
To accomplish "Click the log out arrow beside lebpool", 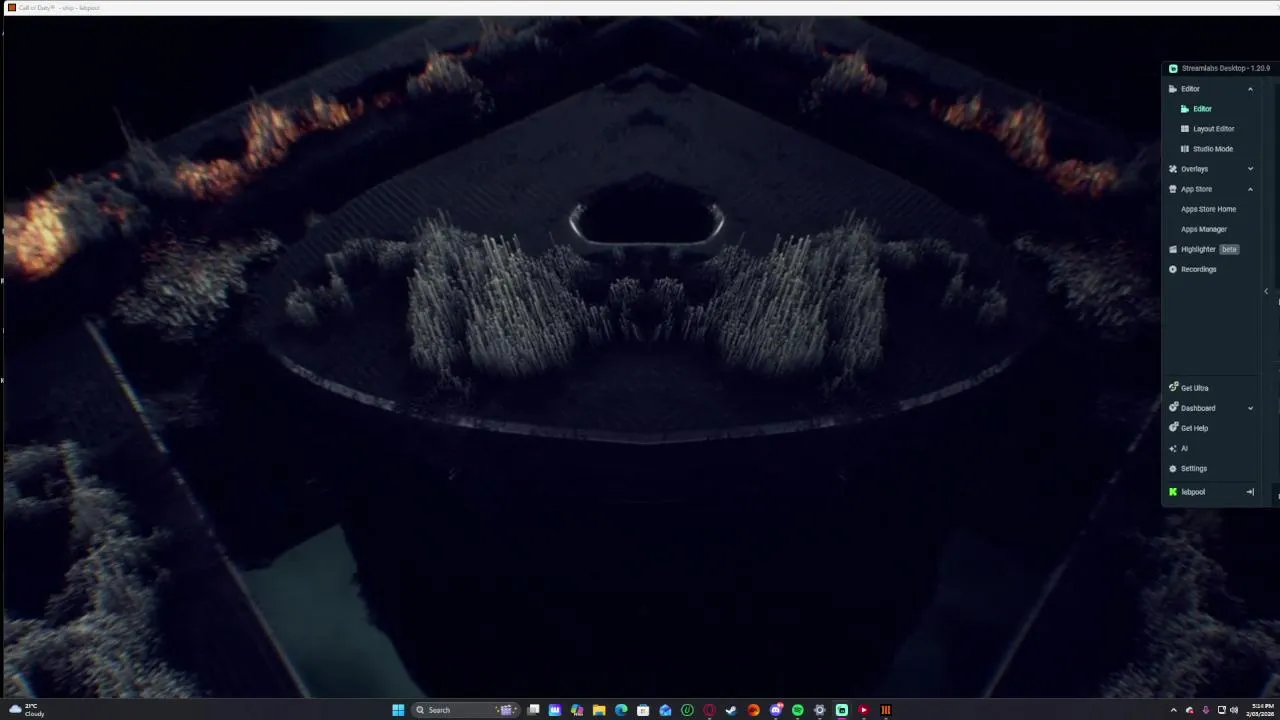I will (x=1250, y=492).
